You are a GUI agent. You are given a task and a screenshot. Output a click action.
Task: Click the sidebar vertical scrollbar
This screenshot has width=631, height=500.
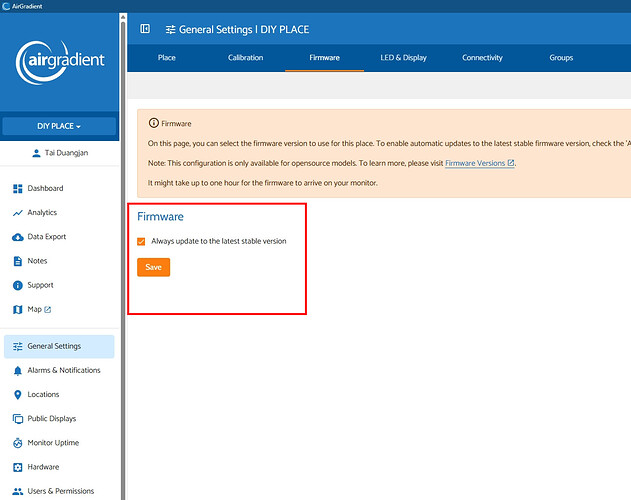123,250
